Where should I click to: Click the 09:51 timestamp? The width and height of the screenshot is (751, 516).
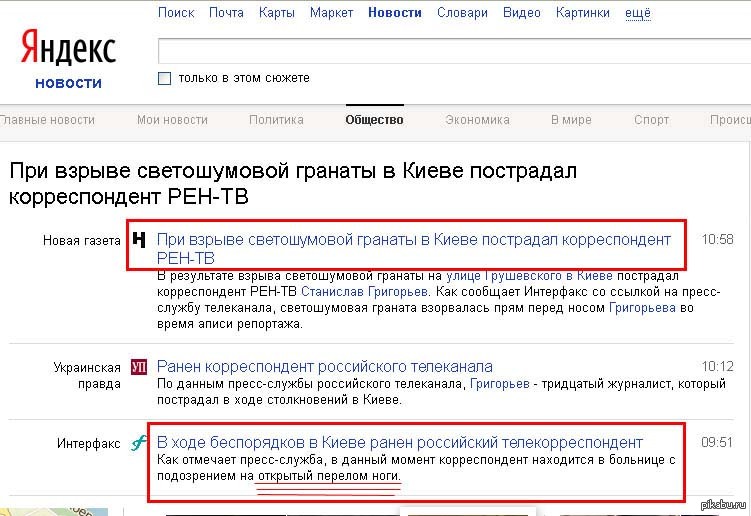717,442
